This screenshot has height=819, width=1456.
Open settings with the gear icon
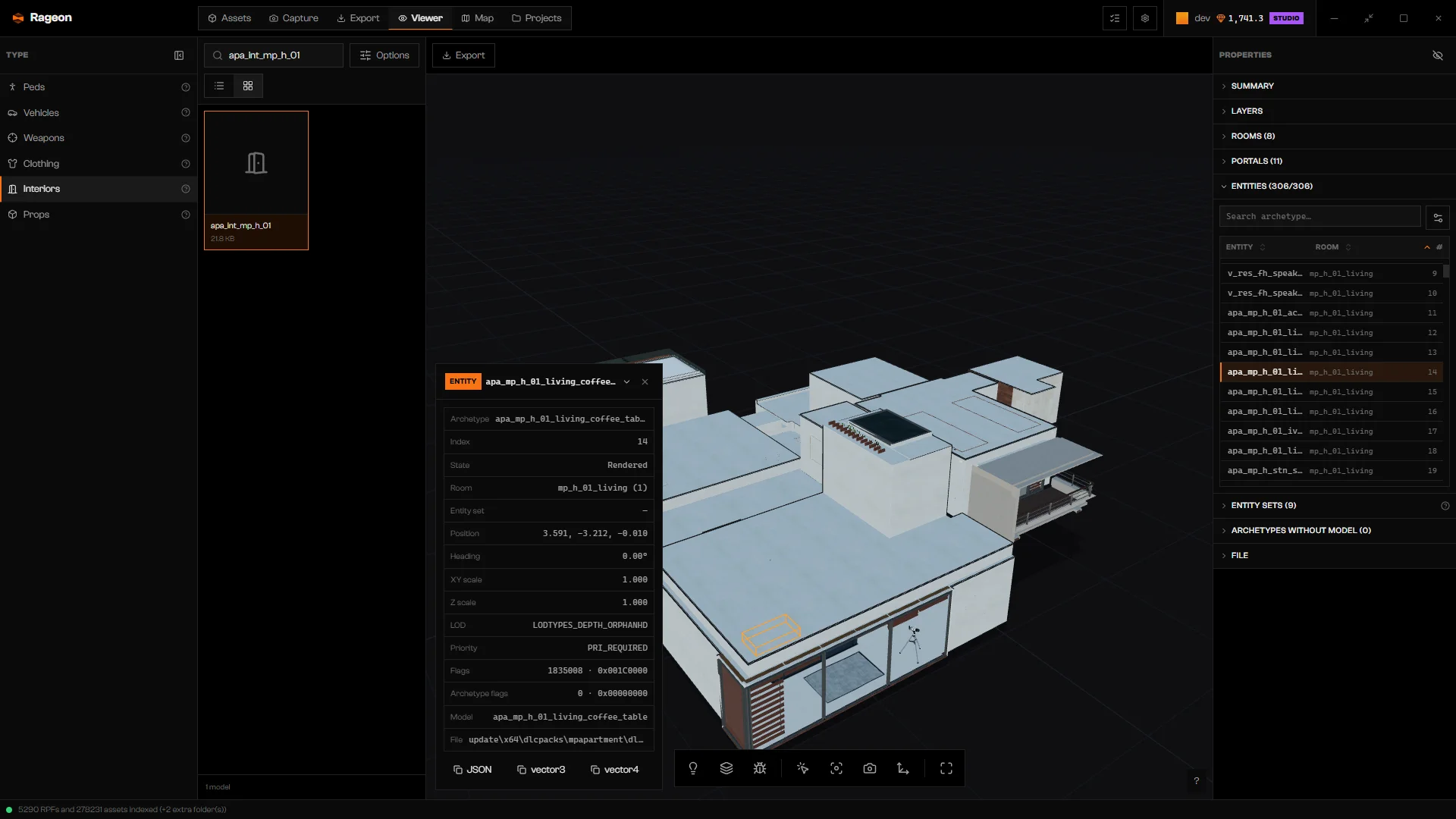(x=1145, y=18)
